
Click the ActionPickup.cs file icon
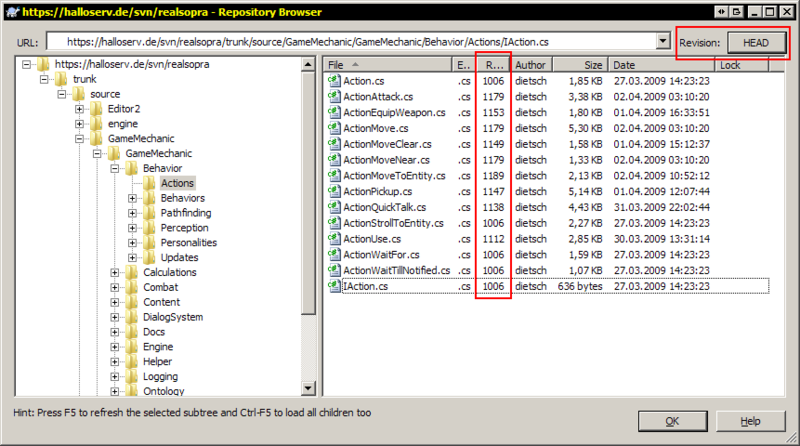(334, 191)
